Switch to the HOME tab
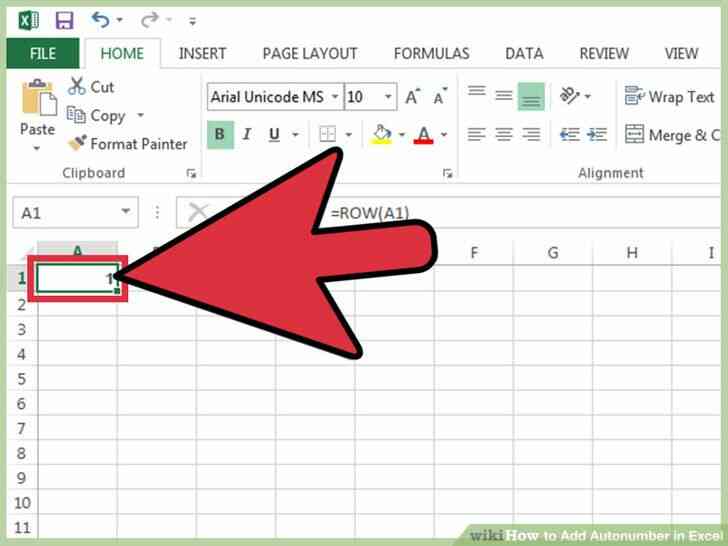The image size is (728, 546). (x=122, y=53)
